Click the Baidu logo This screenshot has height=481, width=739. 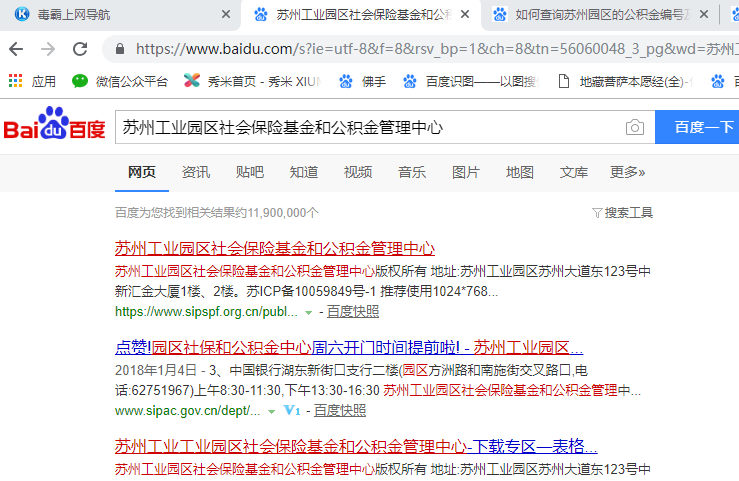coord(54,123)
